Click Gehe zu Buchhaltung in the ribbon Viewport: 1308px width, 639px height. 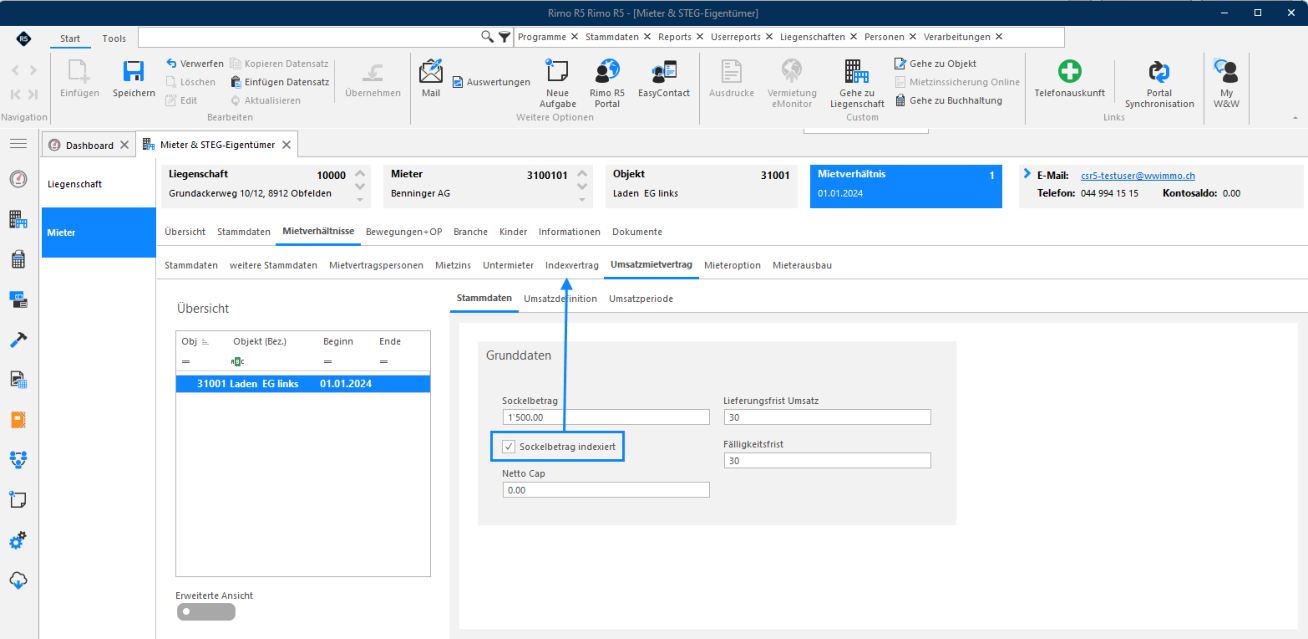[x=948, y=100]
